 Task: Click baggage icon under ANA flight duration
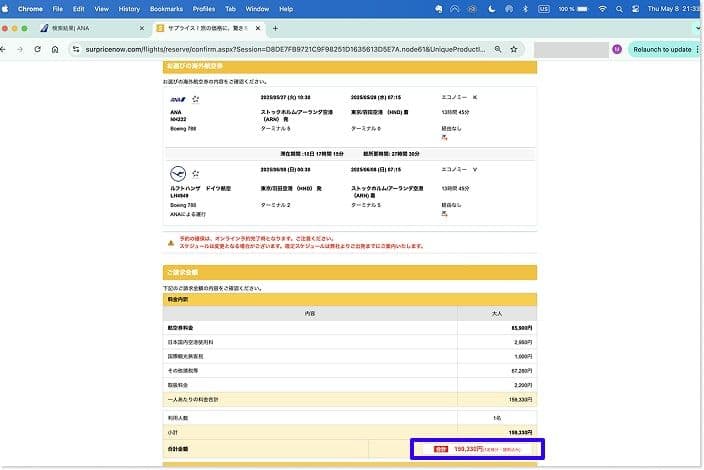(x=443, y=138)
